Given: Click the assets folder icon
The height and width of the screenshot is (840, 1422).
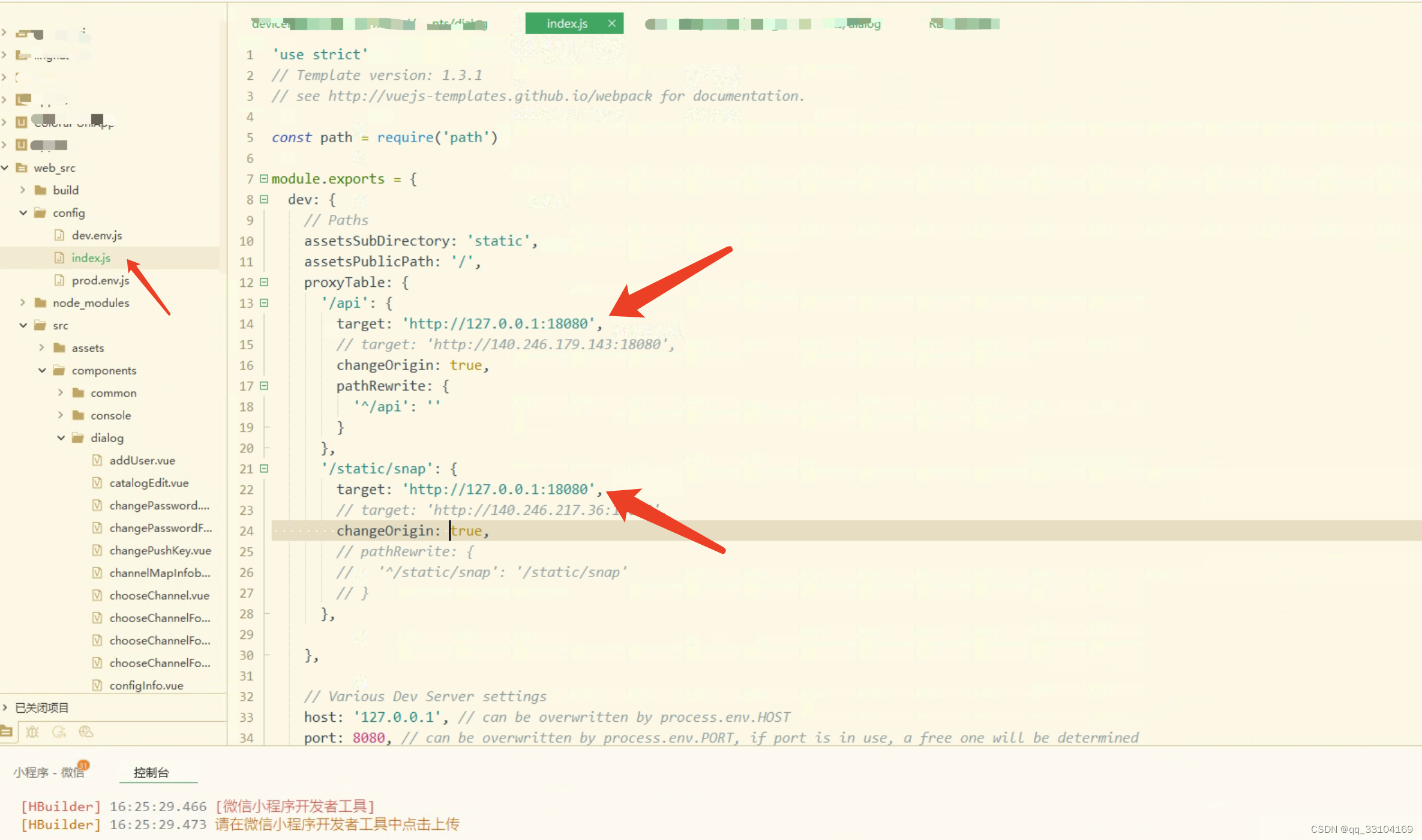Looking at the screenshot, I should pos(59,347).
